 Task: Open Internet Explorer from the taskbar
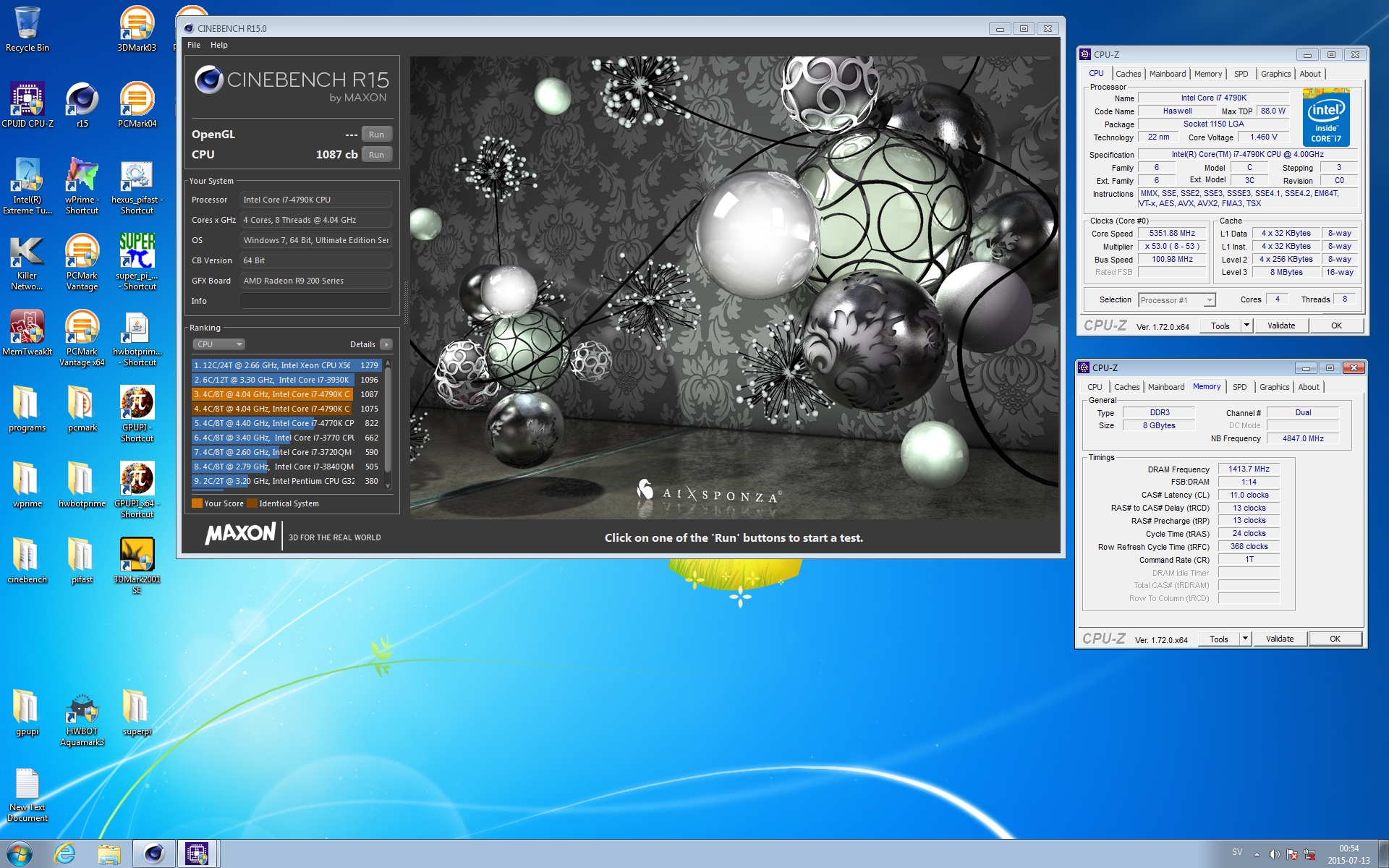(x=64, y=854)
